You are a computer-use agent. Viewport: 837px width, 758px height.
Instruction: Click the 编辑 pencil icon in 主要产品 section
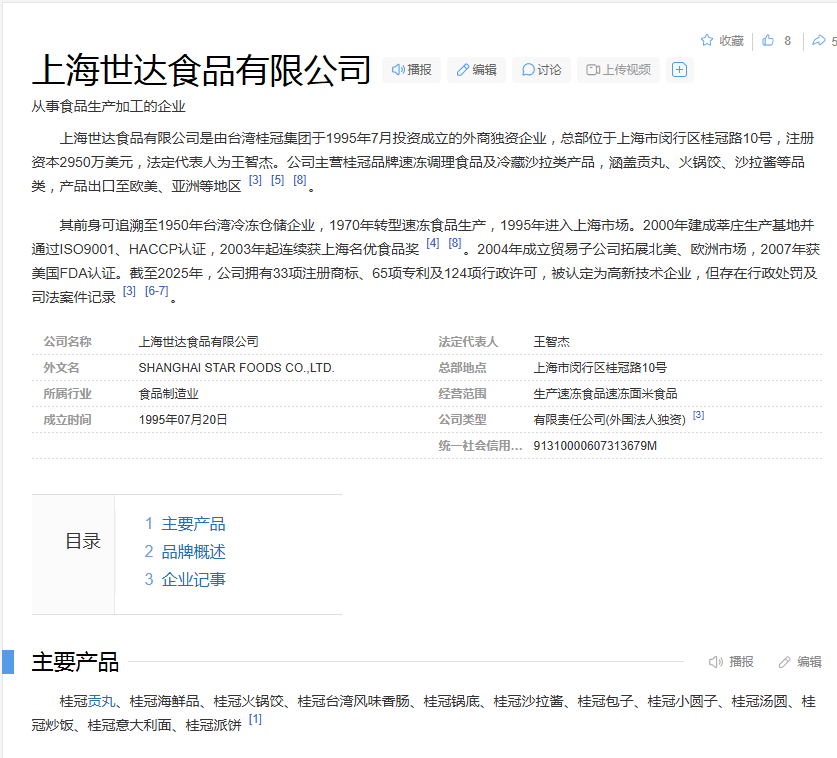click(784, 662)
